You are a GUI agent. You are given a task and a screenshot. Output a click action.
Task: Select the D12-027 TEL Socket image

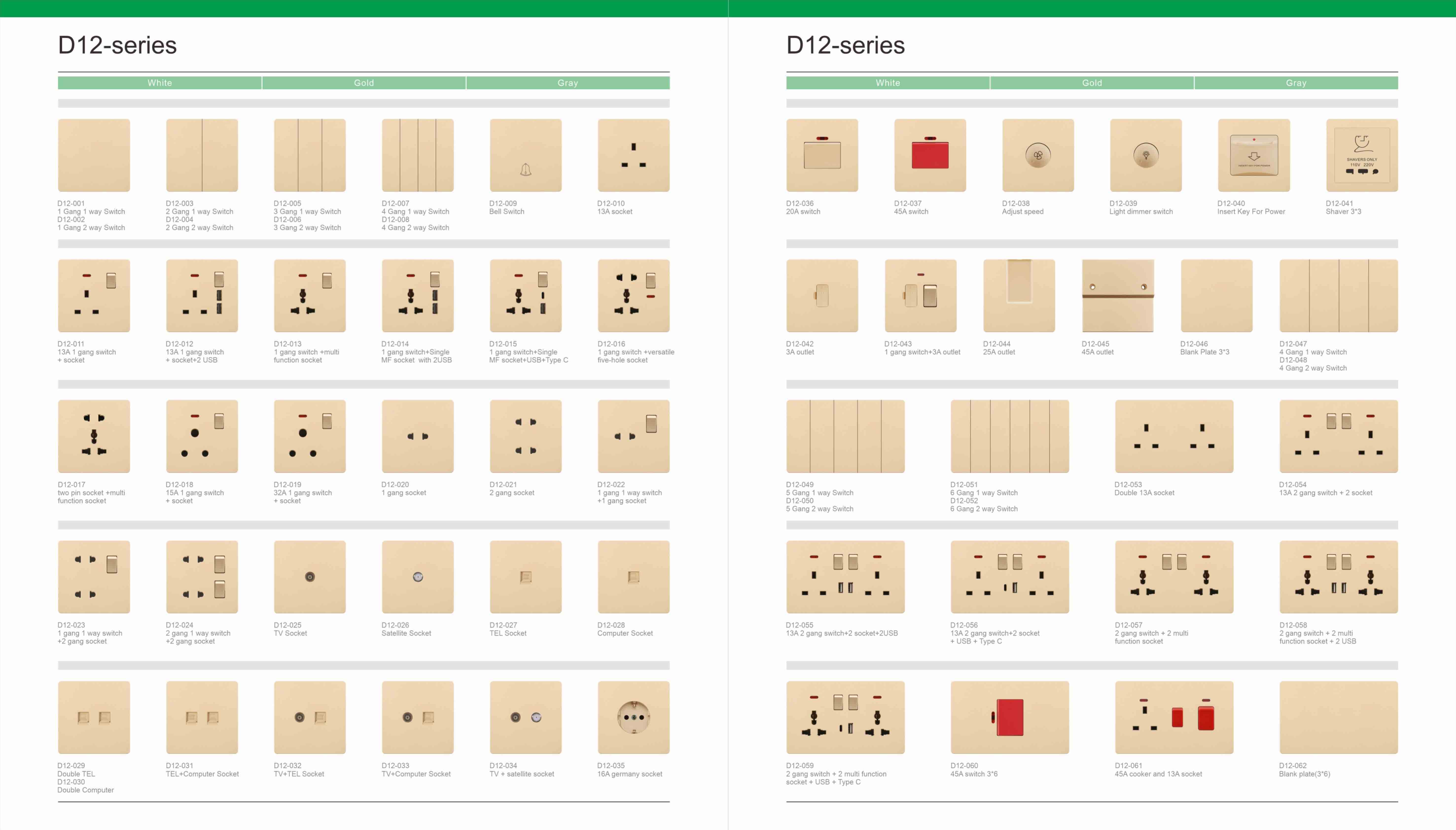tap(526, 577)
